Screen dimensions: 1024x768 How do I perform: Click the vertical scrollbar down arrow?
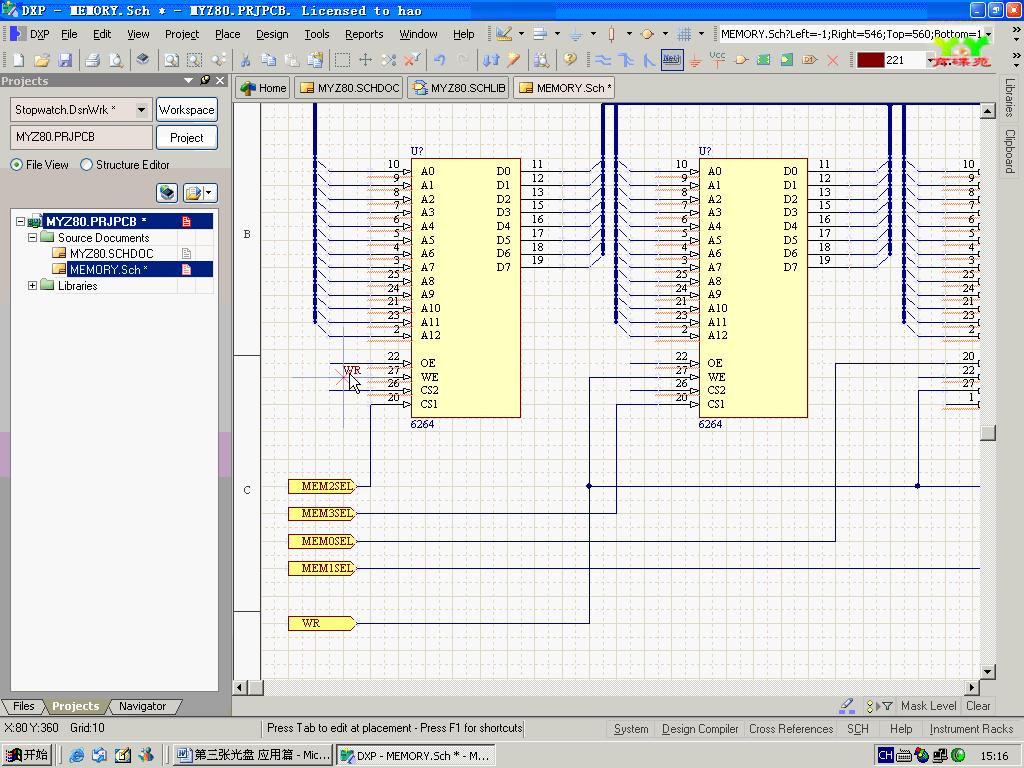(987, 671)
